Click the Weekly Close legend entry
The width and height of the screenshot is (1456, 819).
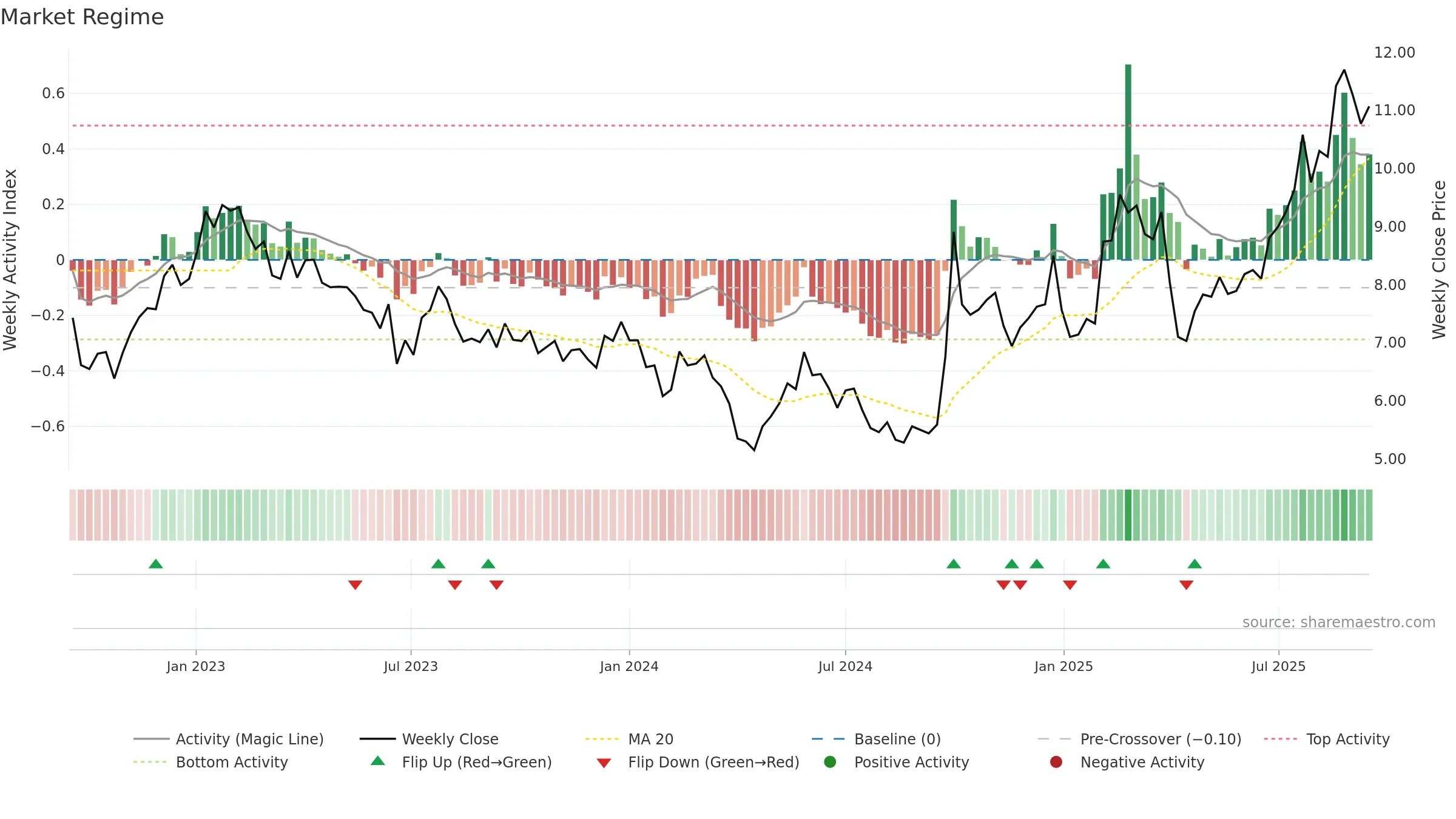429,739
